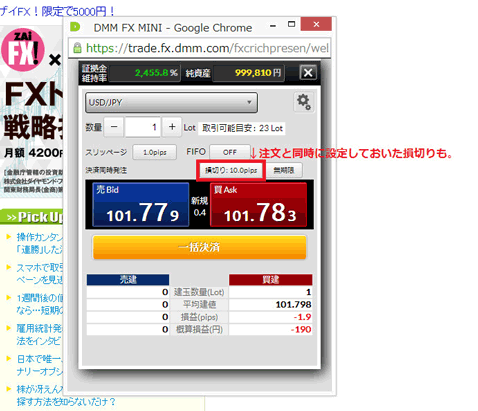Screen dimensions: 478x411
Task: Click the lot quantity input field
Action: click(x=143, y=127)
